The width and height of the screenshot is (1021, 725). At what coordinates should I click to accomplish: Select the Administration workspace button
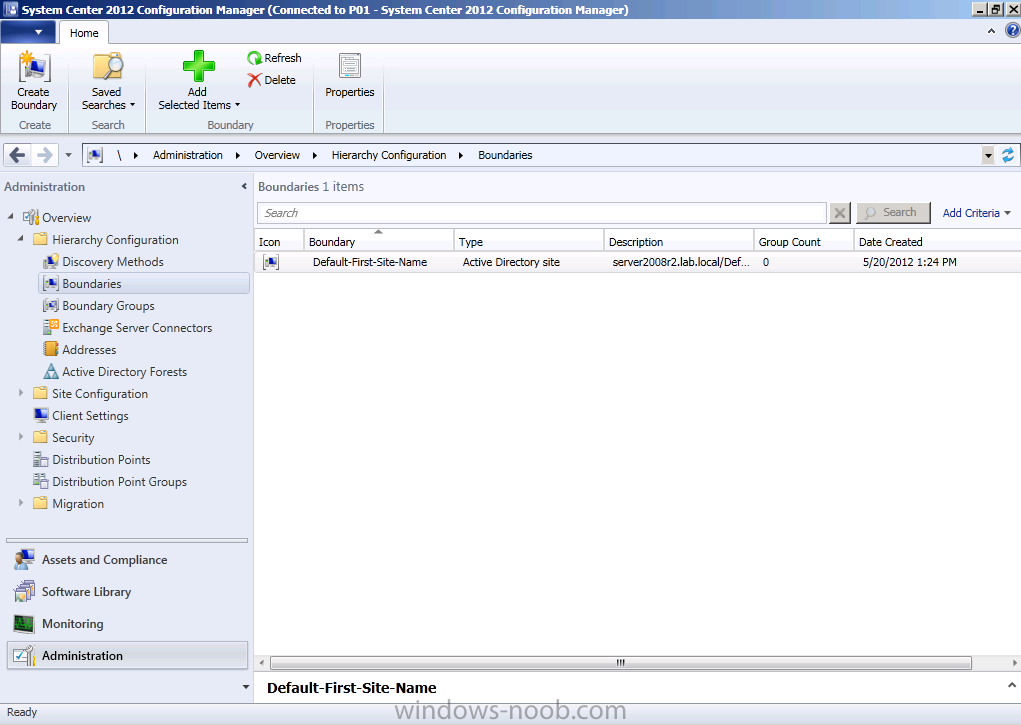pos(127,655)
